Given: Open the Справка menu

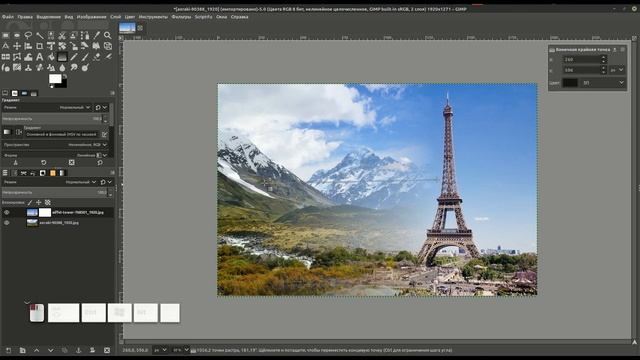Looking at the screenshot, I should (239, 17).
